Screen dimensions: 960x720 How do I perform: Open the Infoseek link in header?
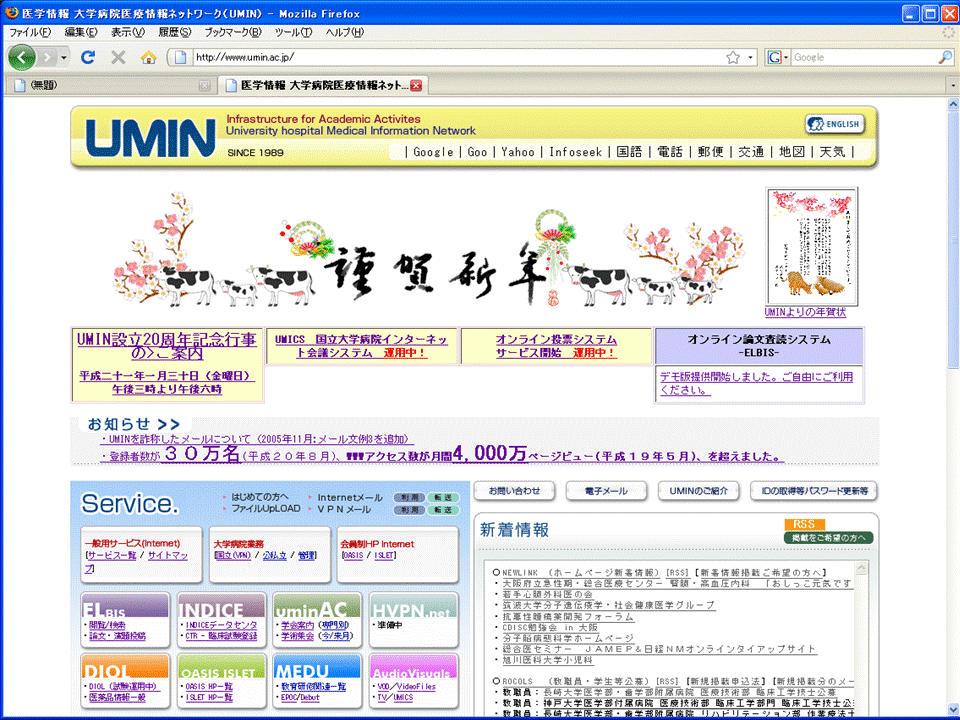(x=575, y=152)
